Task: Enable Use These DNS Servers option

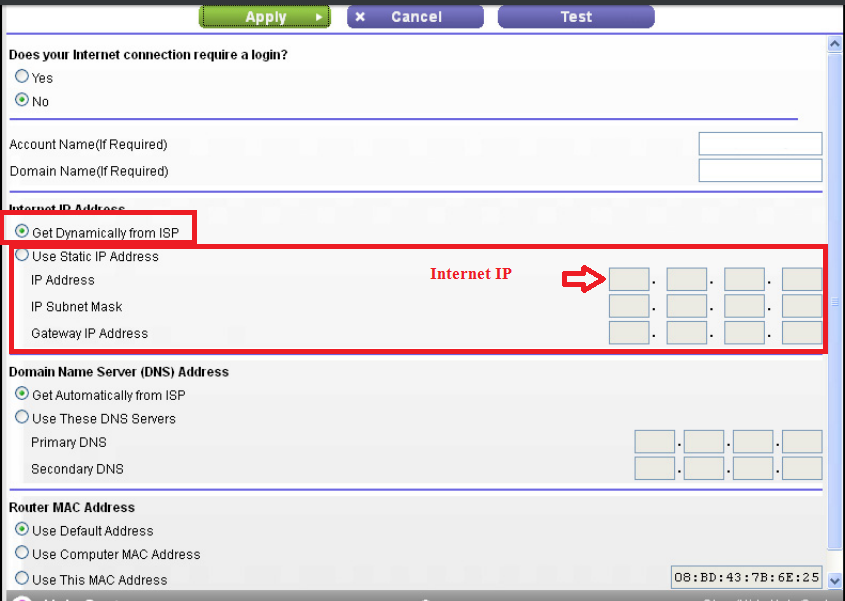Action: click(x=22, y=418)
